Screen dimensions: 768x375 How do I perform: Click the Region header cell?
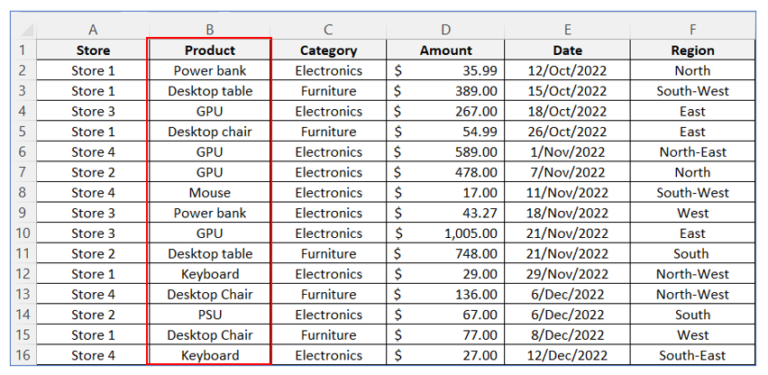click(693, 50)
